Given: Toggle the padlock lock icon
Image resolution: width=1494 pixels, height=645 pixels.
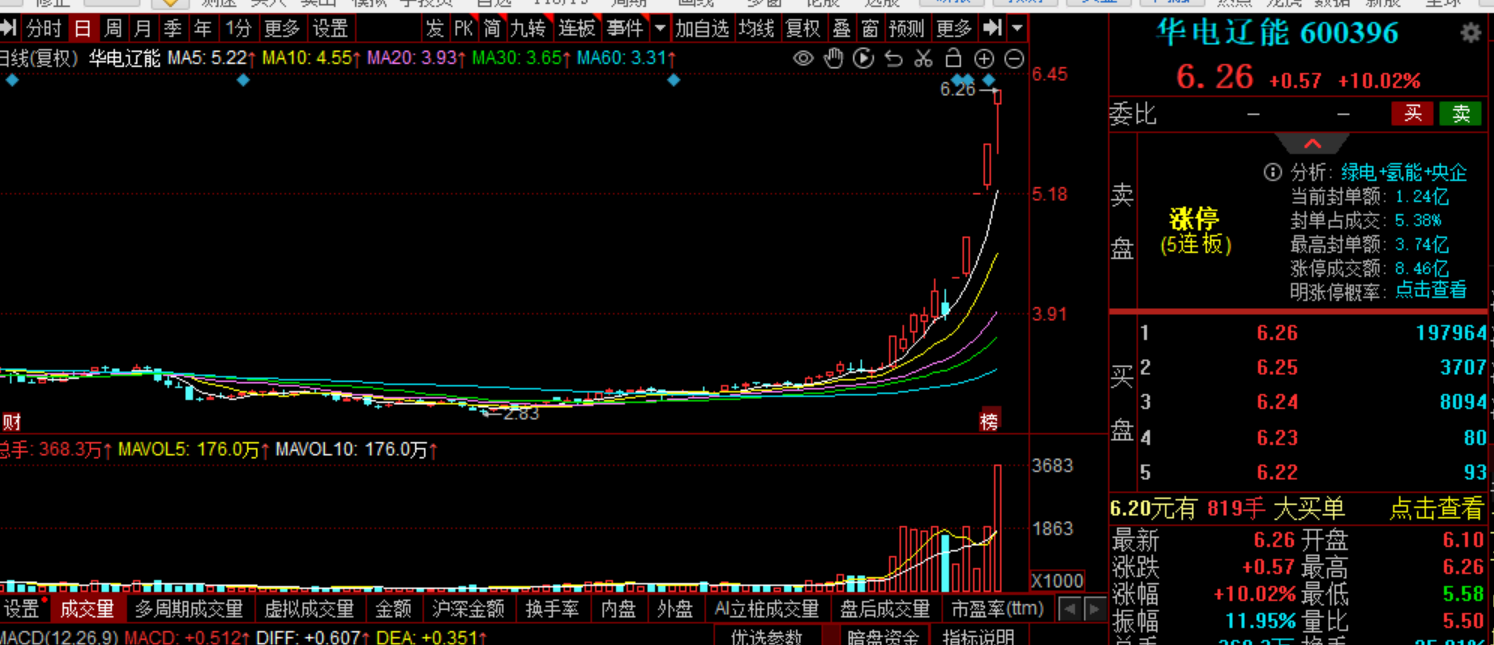Looking at the screenshot, I should 953,58.
